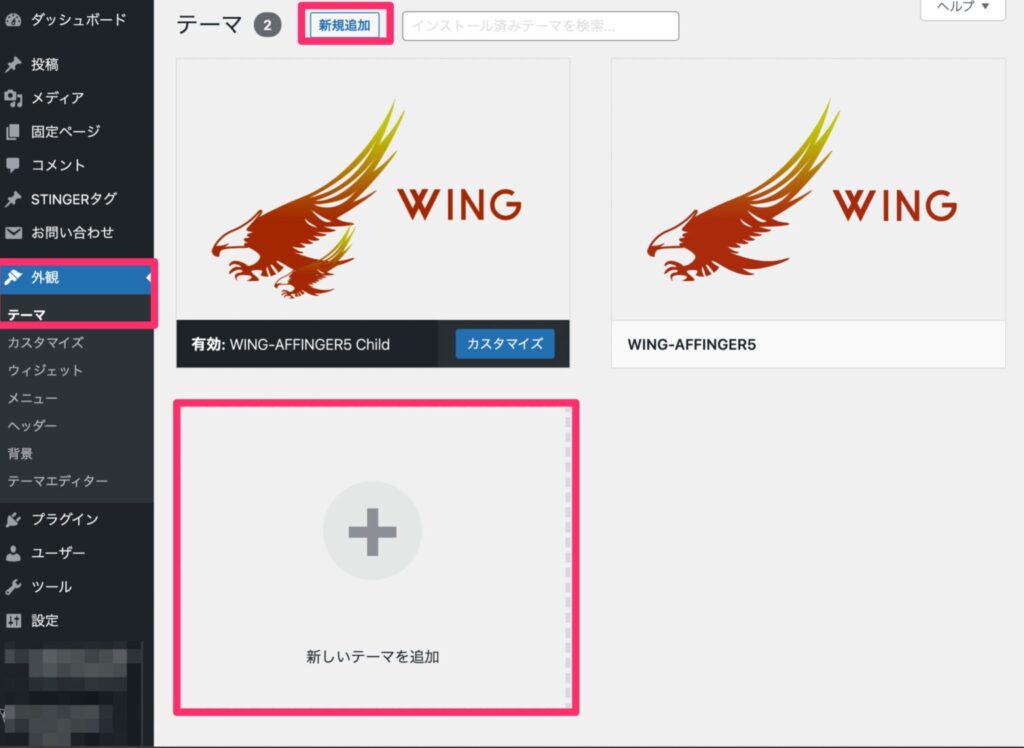Viewport: 1024px width, 748px height.
Task: Select 固定ページ in the sidebar
Action: (65, 132)
